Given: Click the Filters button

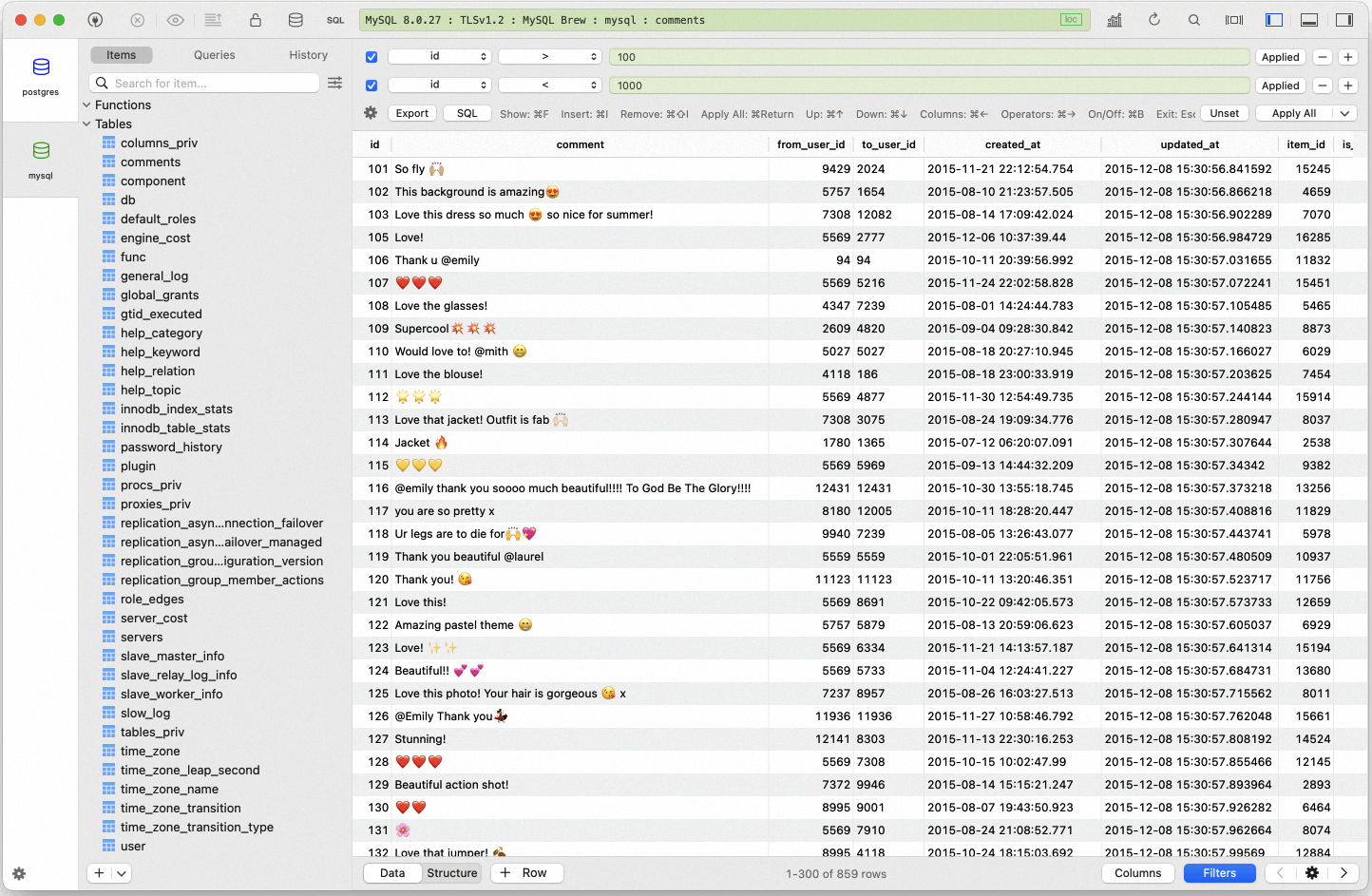Looking at the screenshot, I should pos(1220,873).
